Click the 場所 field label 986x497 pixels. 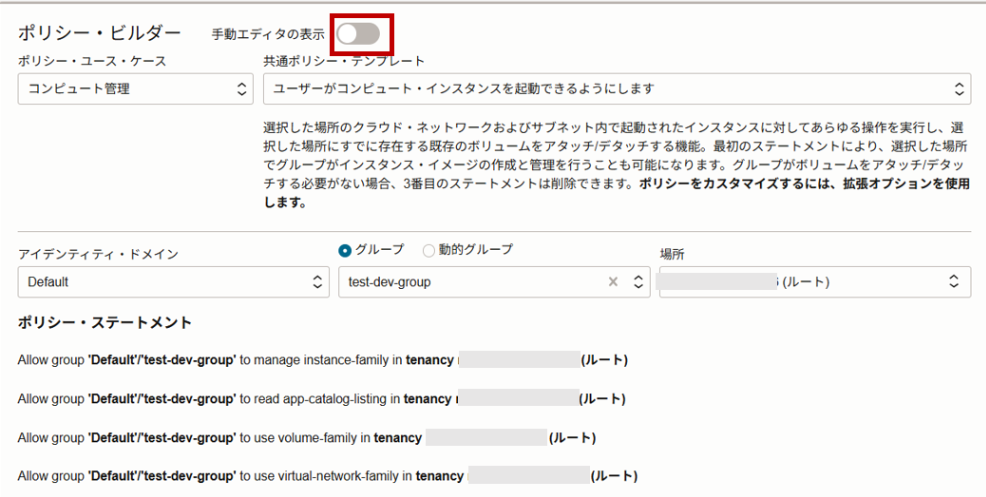[x=672, y=254]
